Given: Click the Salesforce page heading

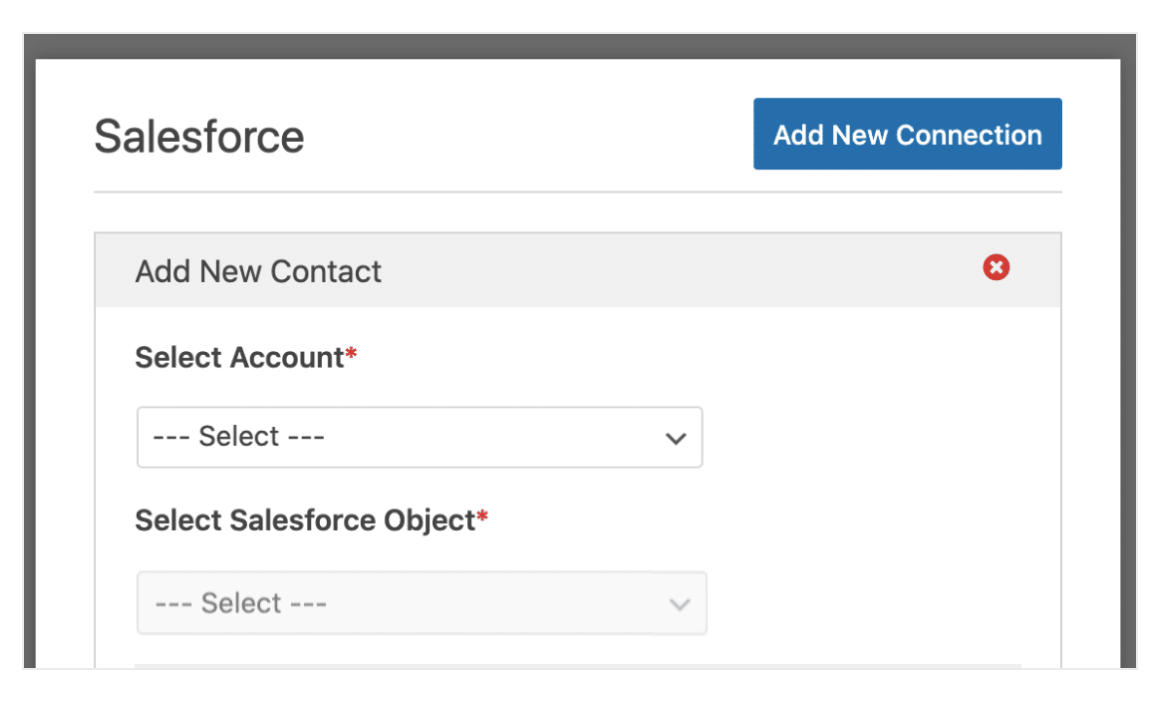Looking at the screenshot, I should pyautogui.click(x=199, y=136).
